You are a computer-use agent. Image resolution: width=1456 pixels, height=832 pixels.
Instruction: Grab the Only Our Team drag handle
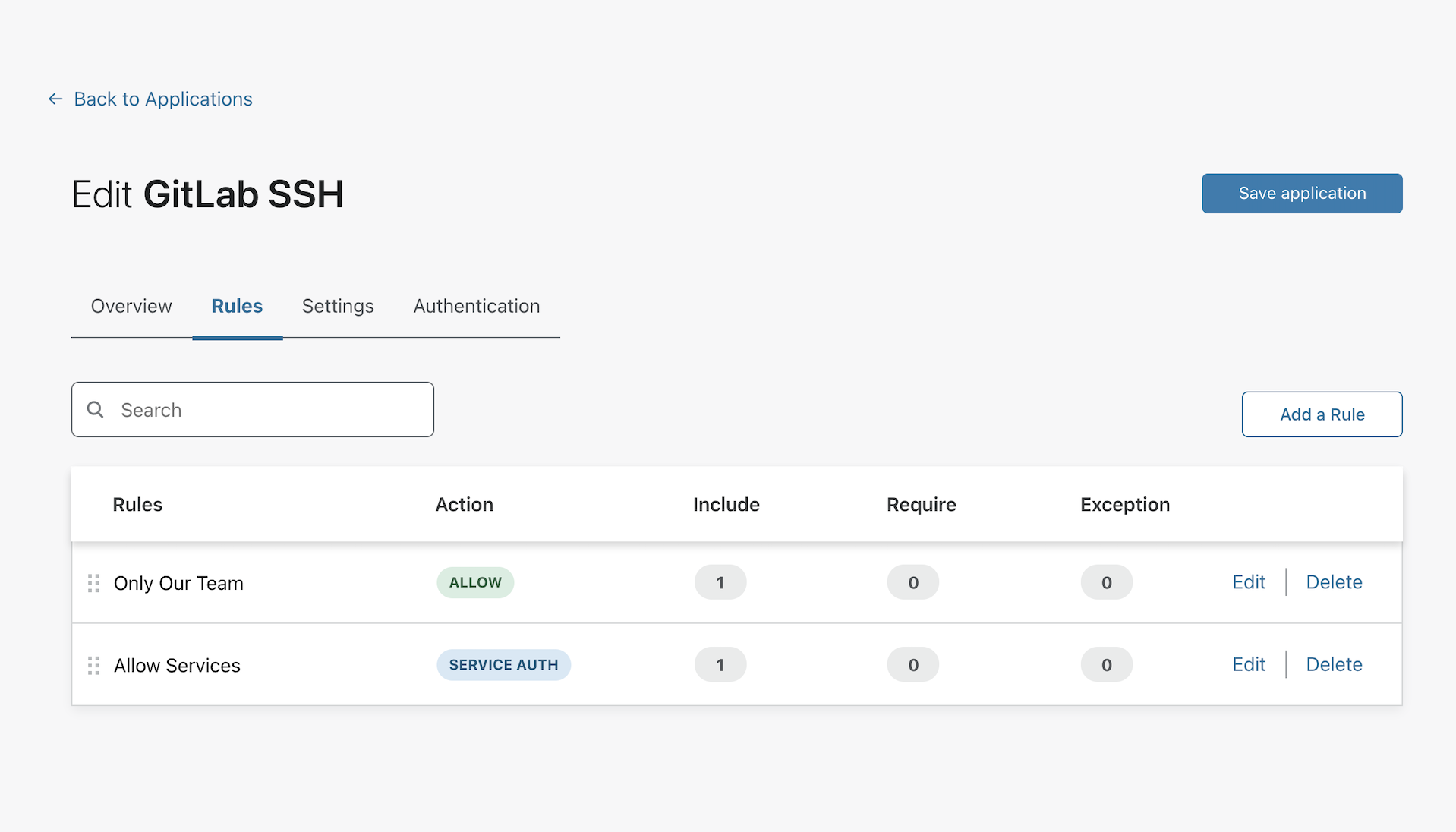93,583
